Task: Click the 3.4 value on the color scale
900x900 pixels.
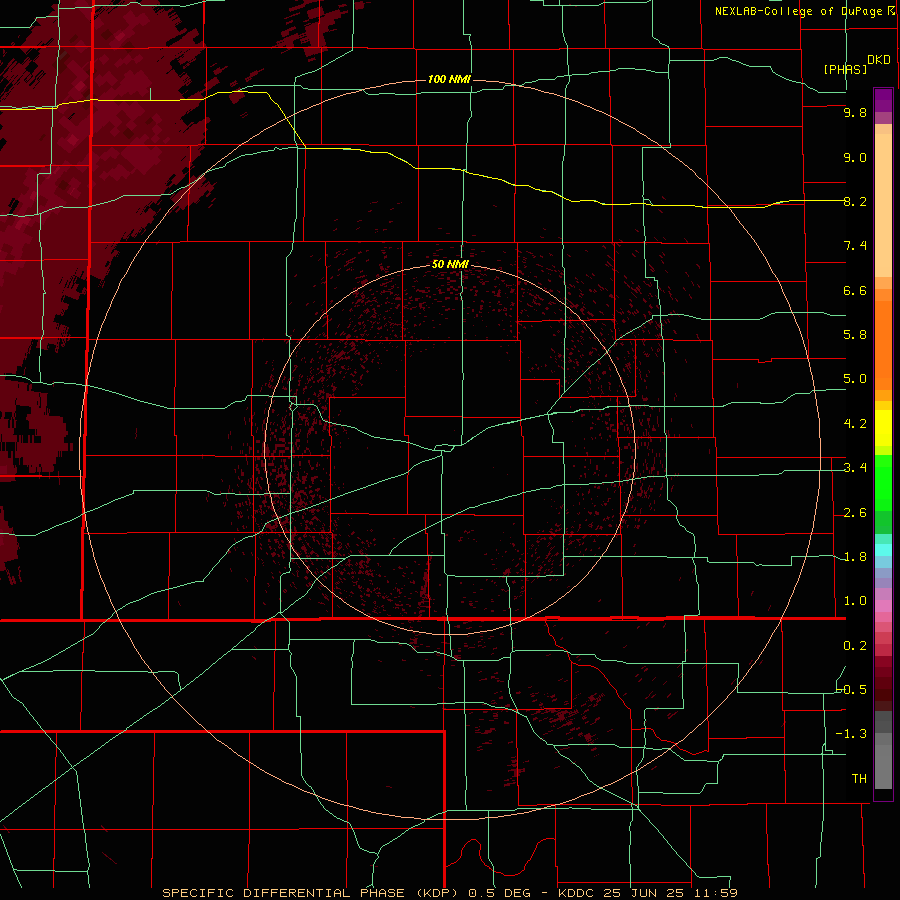Action: pyautogui.click(x=855, y=468)
